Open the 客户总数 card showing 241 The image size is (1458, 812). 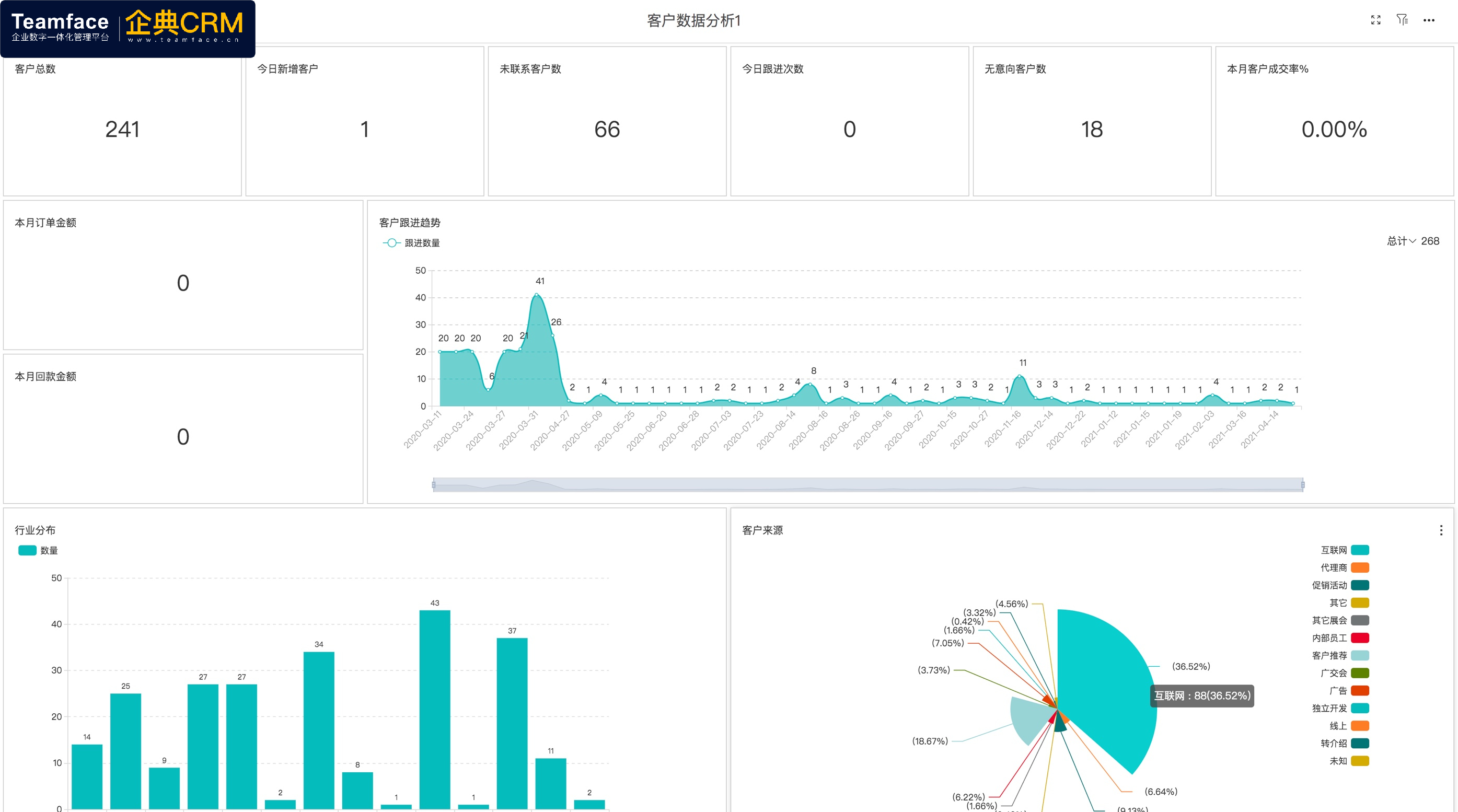coord(122,121)
